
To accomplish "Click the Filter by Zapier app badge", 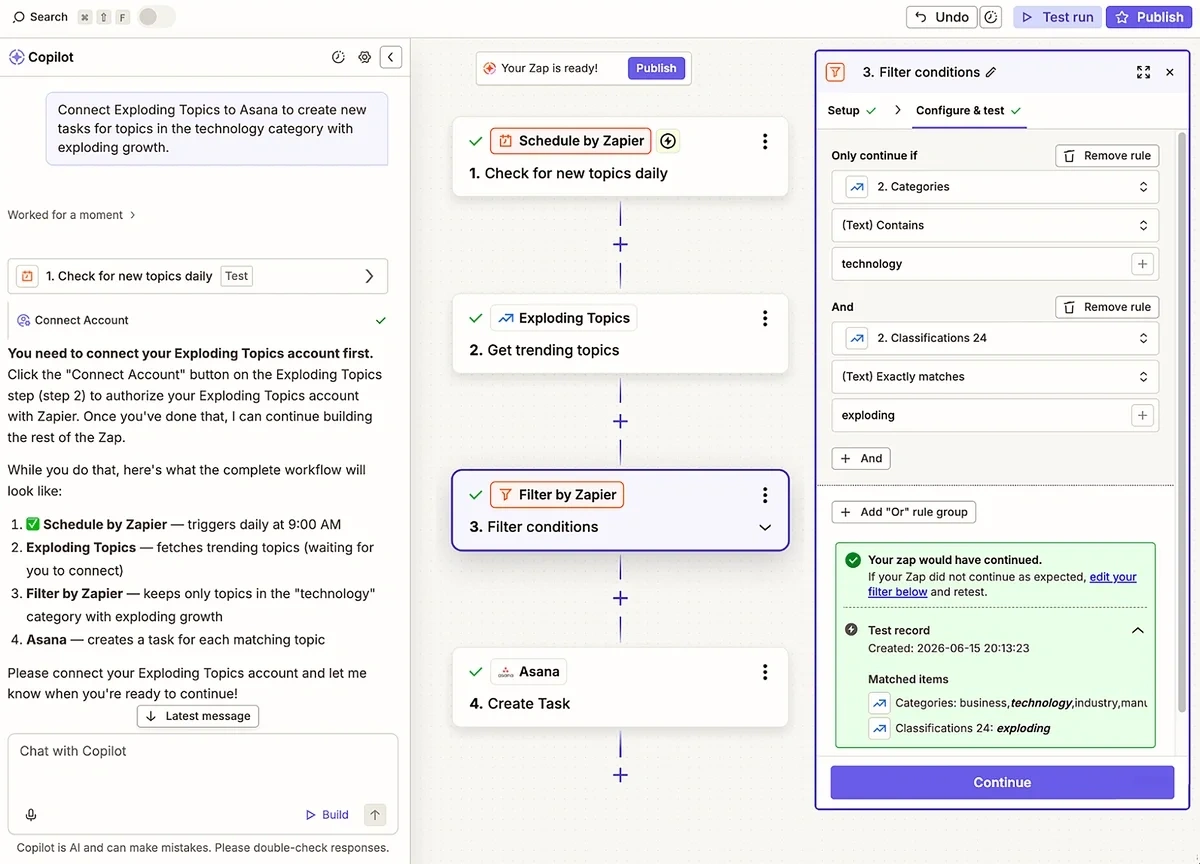I will click(x=557, y=494).
